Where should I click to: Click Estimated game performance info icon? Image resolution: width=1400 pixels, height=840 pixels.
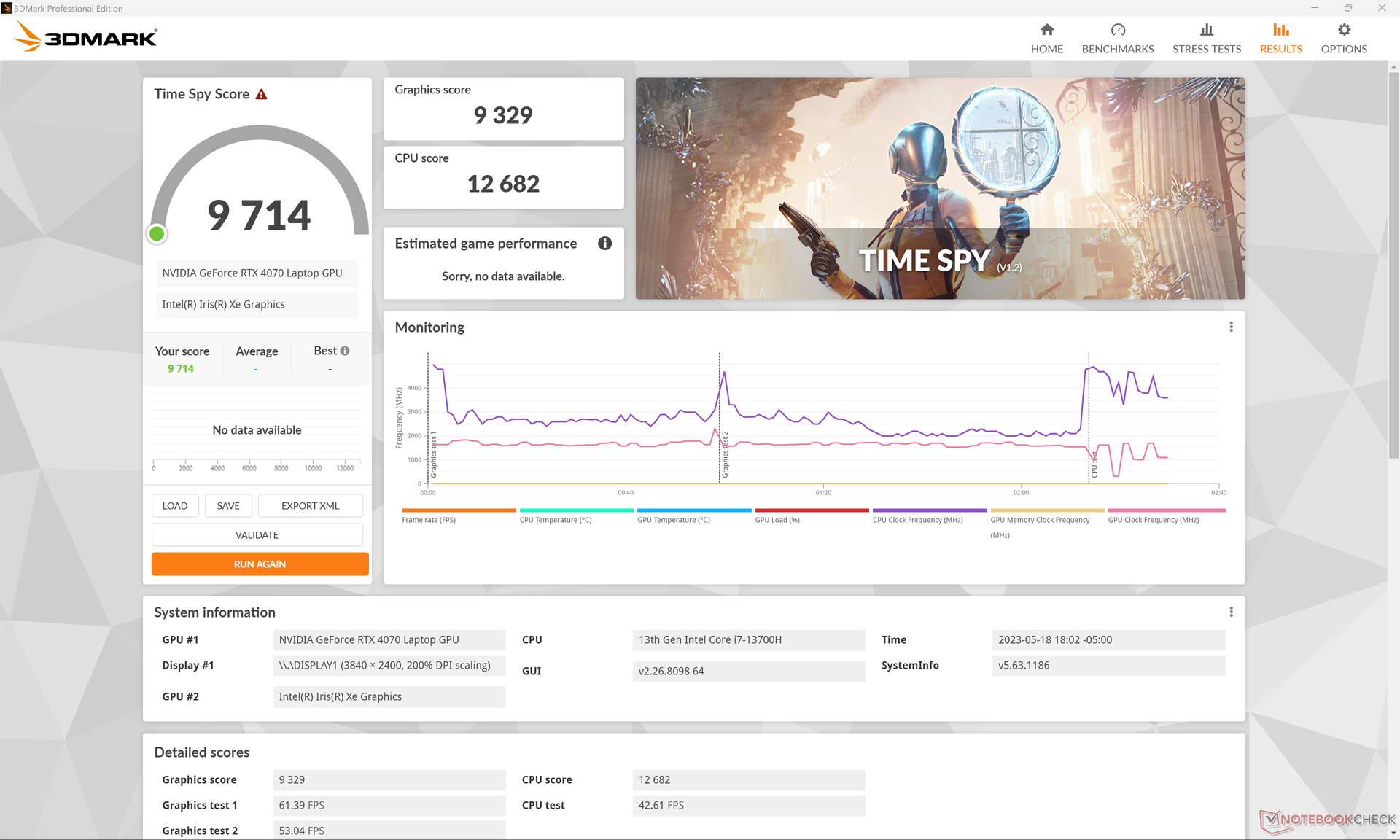[x=604, y=244]
